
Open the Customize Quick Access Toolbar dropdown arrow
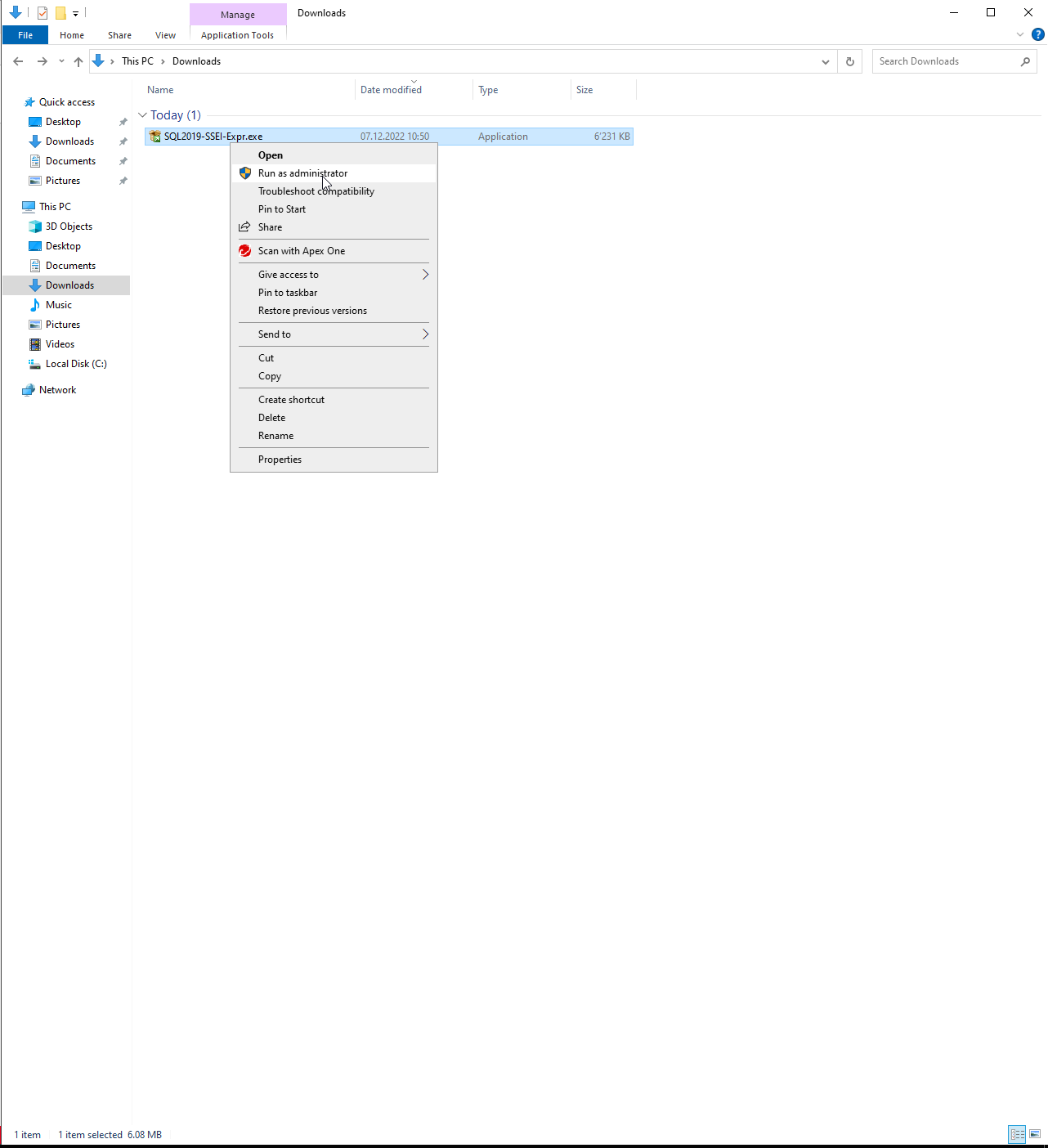pyautogui.click(x=75, y=13)
